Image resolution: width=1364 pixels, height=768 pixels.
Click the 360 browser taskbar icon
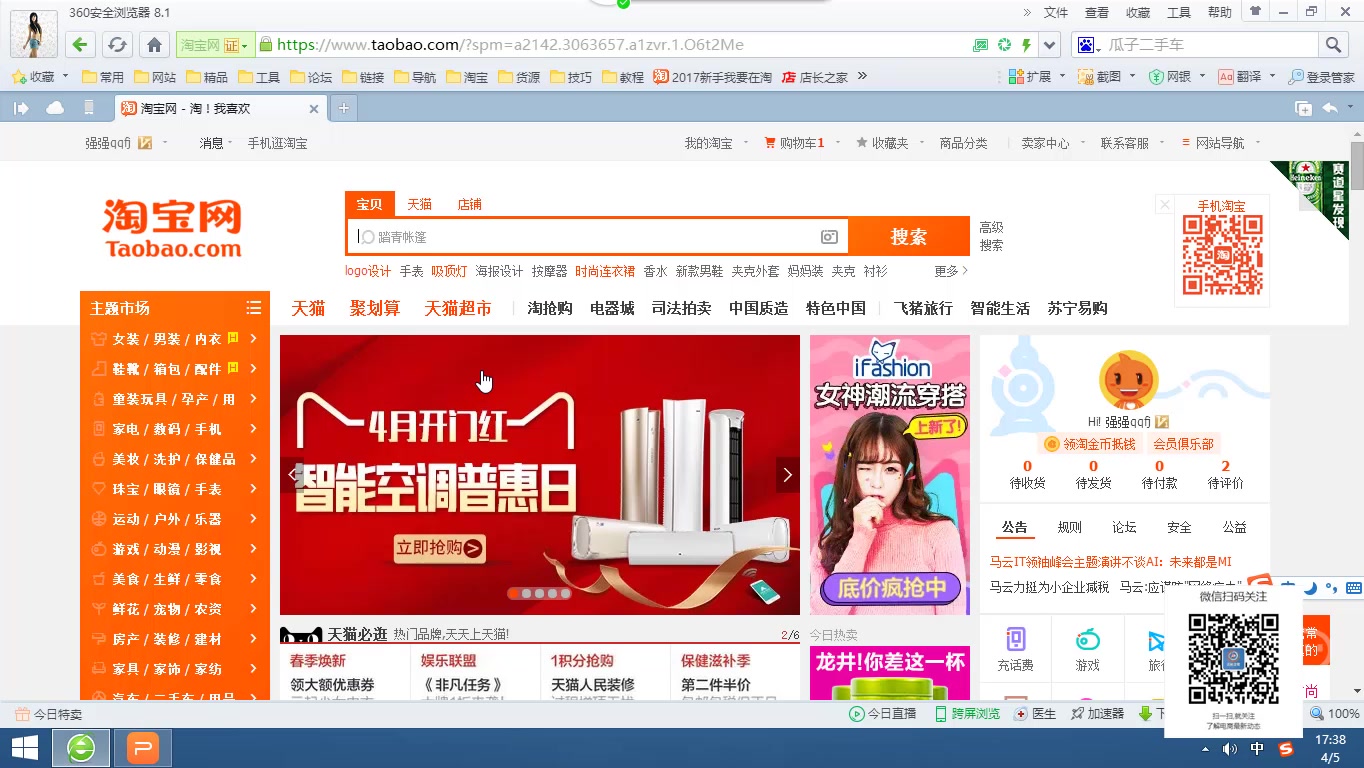point(81,748)
